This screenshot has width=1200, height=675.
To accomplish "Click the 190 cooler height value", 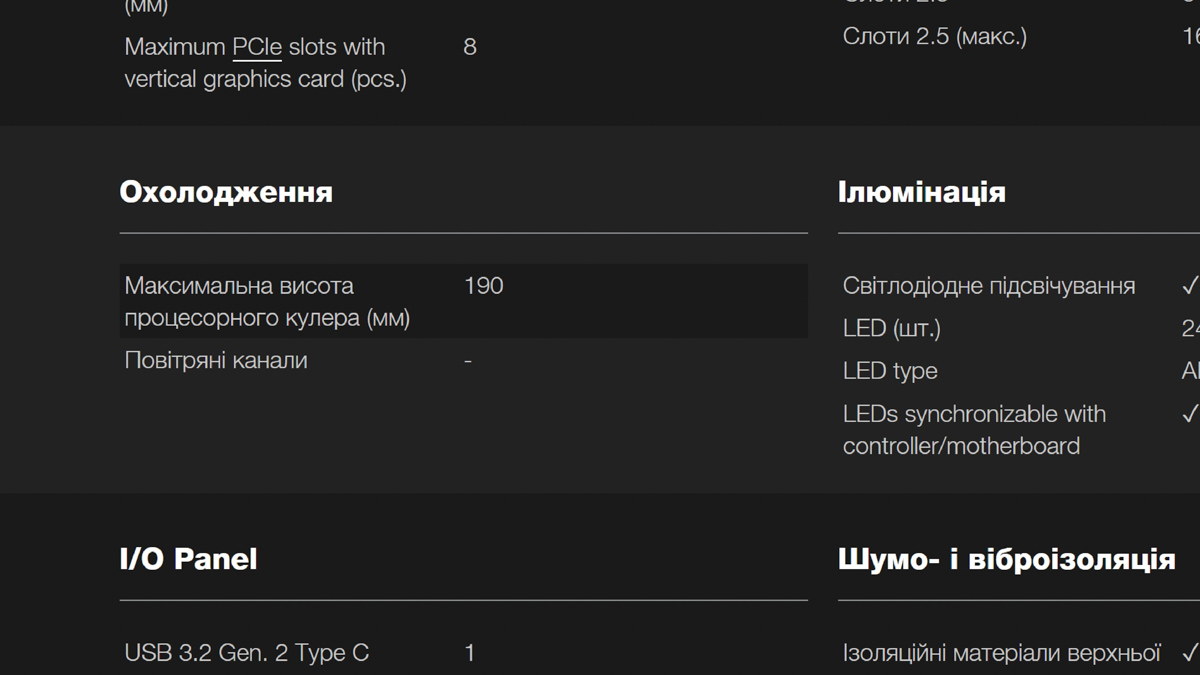I will coord(484,286).
